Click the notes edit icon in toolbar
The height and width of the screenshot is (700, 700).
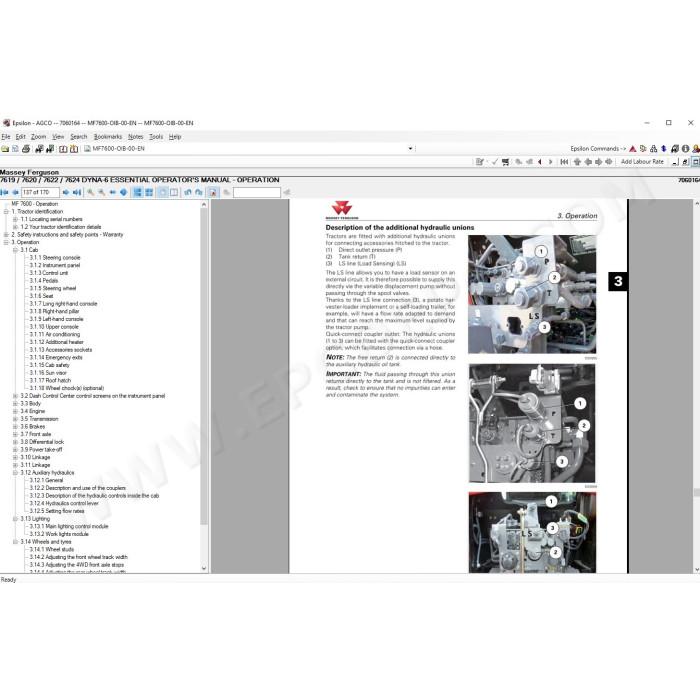[x=480, y=162]
